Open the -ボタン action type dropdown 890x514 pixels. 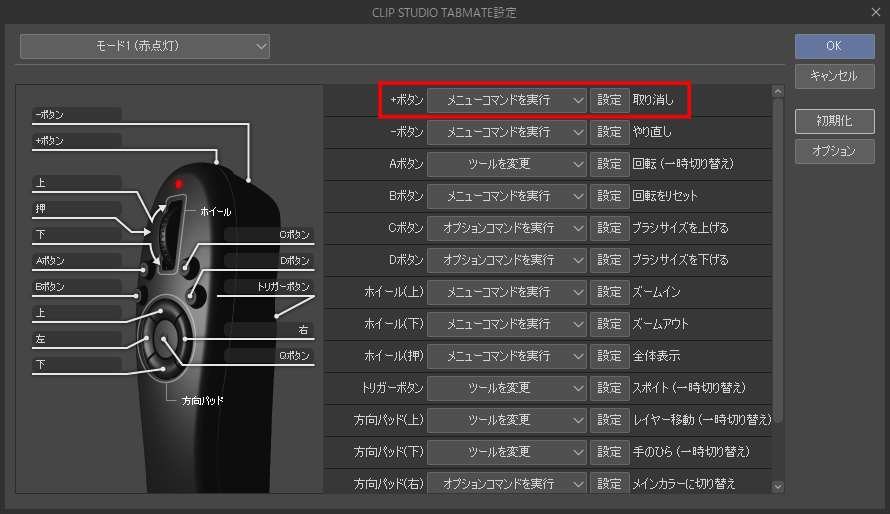(507, 132)
